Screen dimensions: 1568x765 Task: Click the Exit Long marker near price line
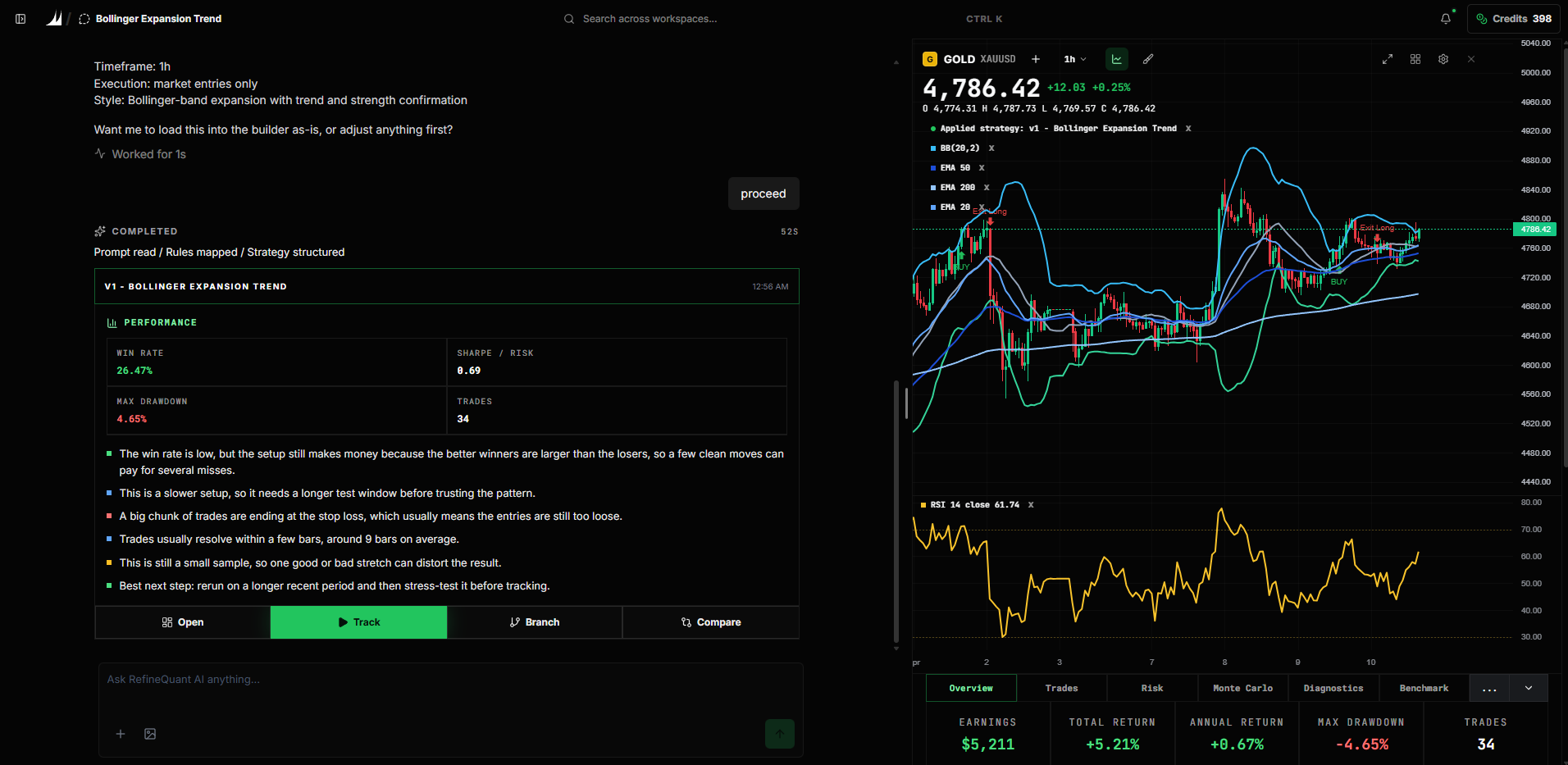coord(1377,228)
